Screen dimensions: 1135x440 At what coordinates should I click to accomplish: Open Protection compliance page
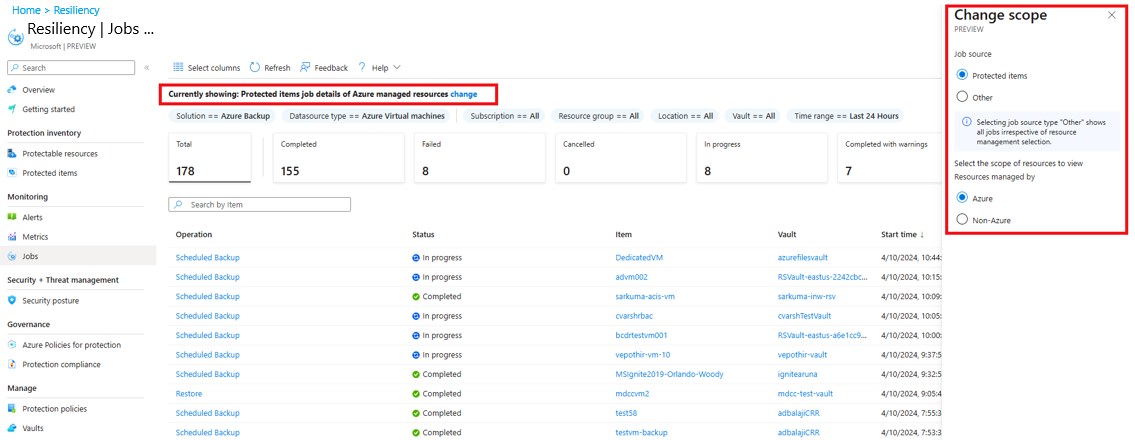point(61,364)
